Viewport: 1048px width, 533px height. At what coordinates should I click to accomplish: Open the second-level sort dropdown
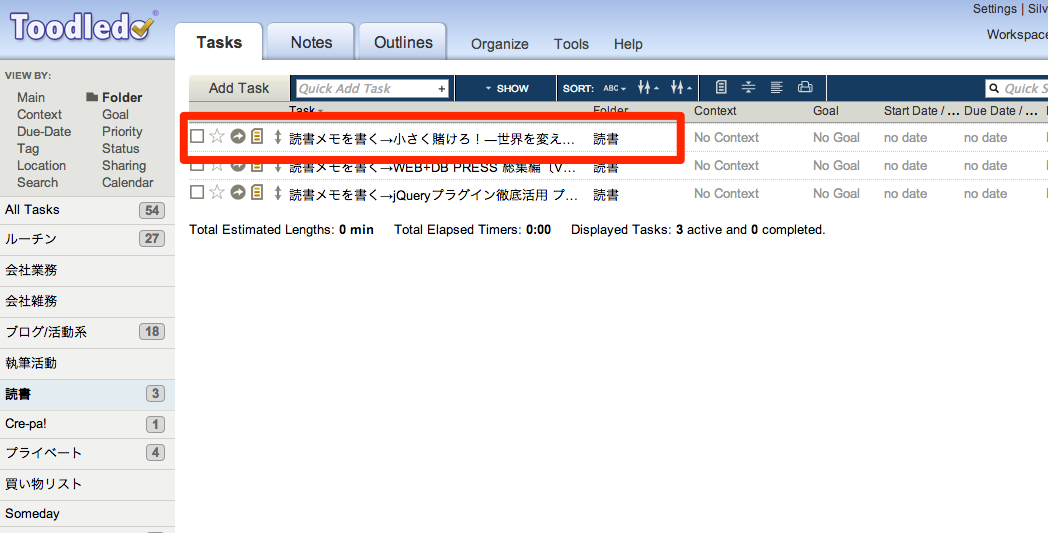648,88
